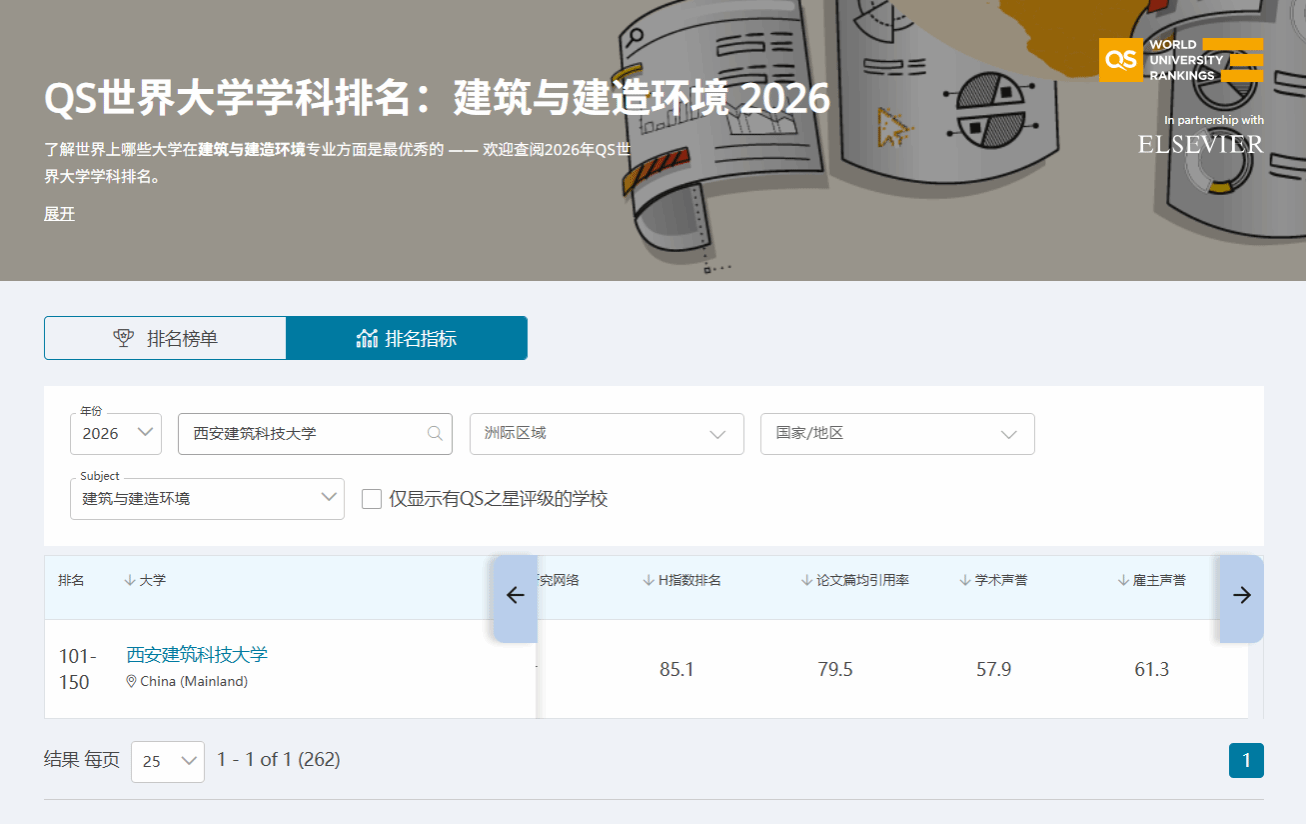Go to page 1 in pagination
Image resolution: width=1306 pixels, height=824 pixels.
[x=1246, y=761]
